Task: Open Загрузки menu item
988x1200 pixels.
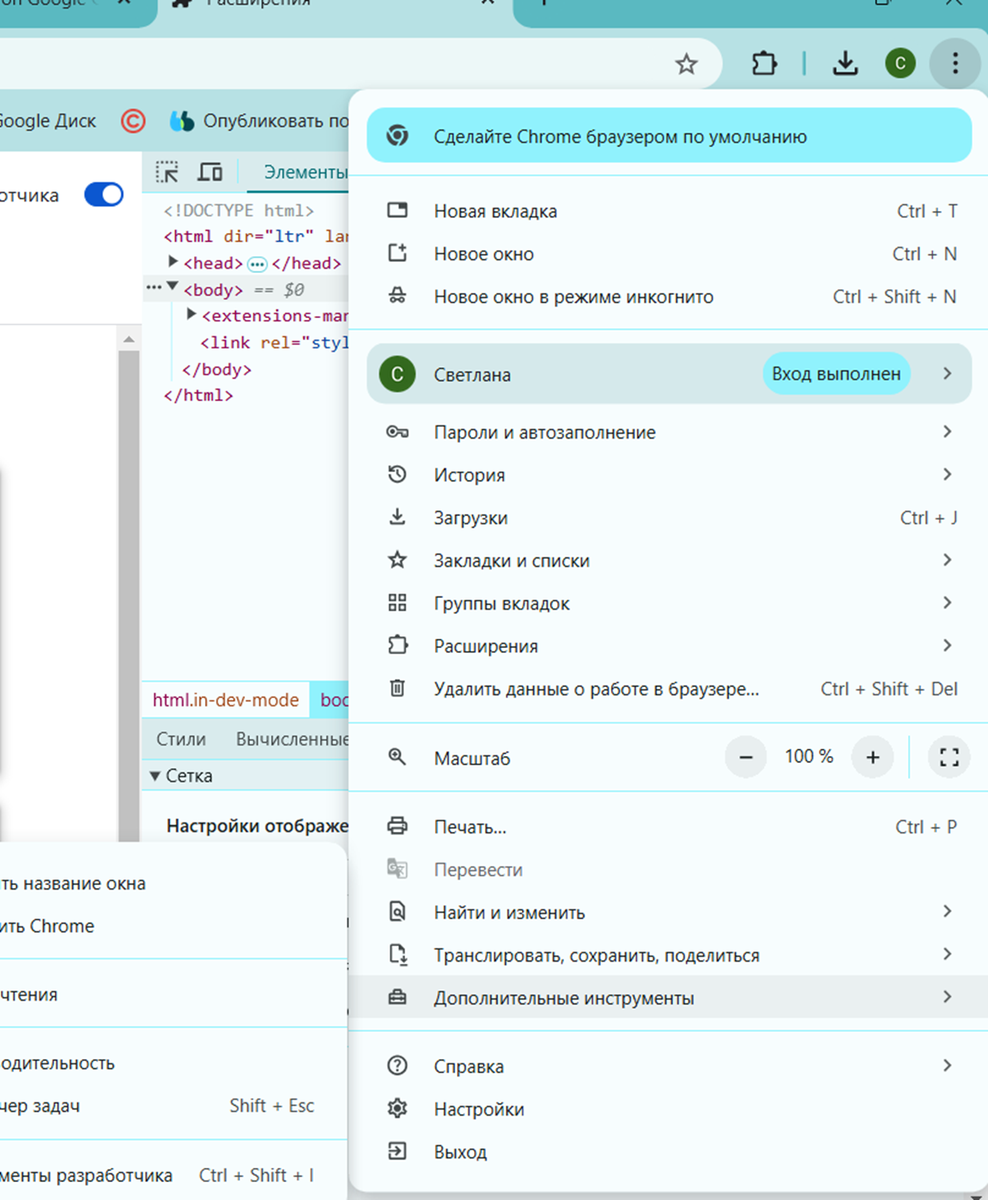Action: click(x=668, y=518)
